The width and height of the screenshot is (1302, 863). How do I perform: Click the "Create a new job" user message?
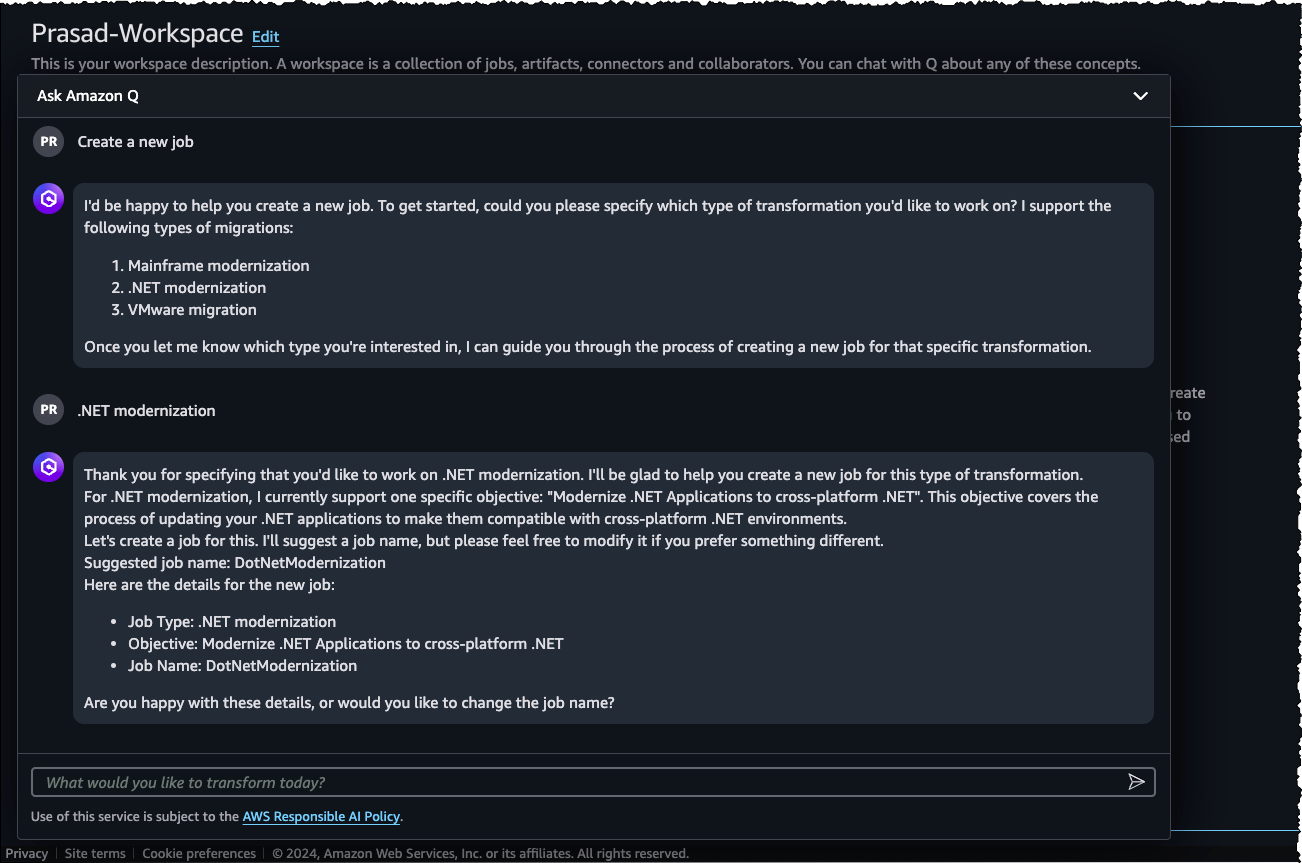click(x=136, y=142)
